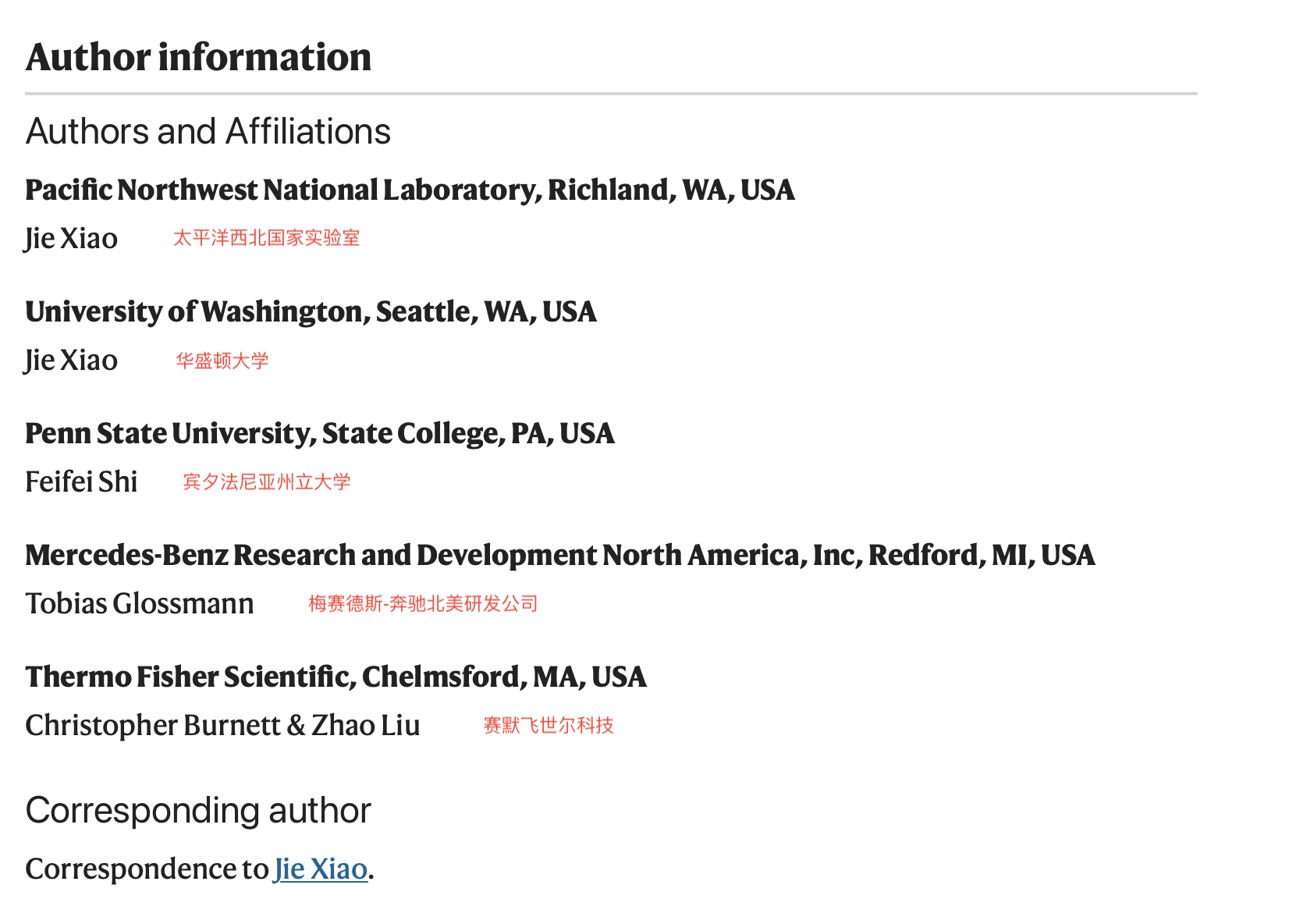The height and width of the screenshot is (924, 1303).
Task: Click the red 宾夕法尼亚州立大学 annotation
Action: 267,482
